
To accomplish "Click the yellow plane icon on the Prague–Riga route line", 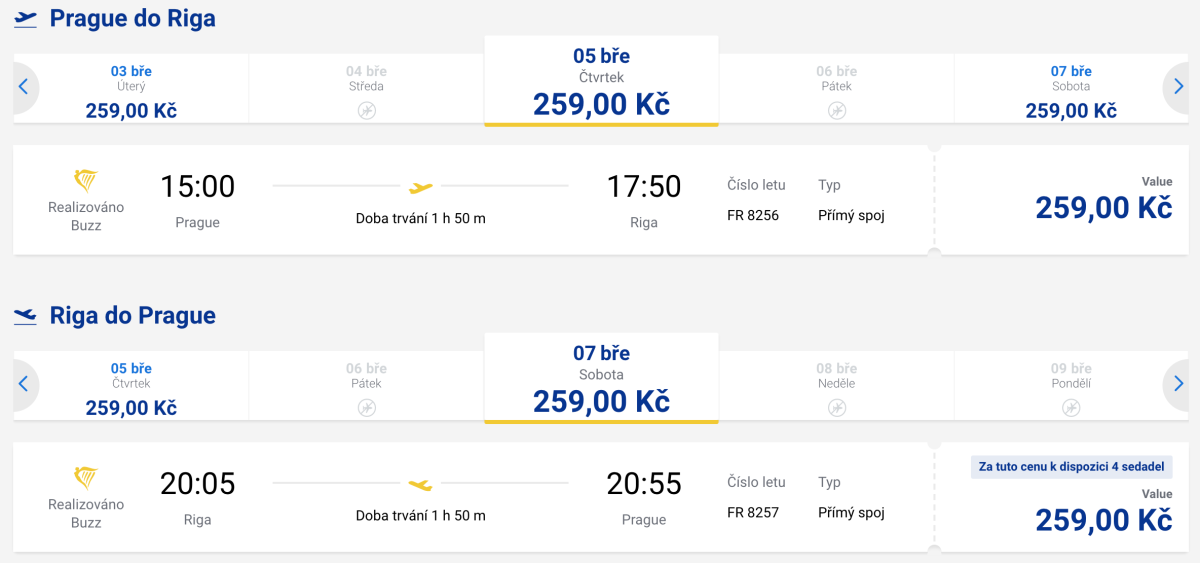I will coord(421,187).
